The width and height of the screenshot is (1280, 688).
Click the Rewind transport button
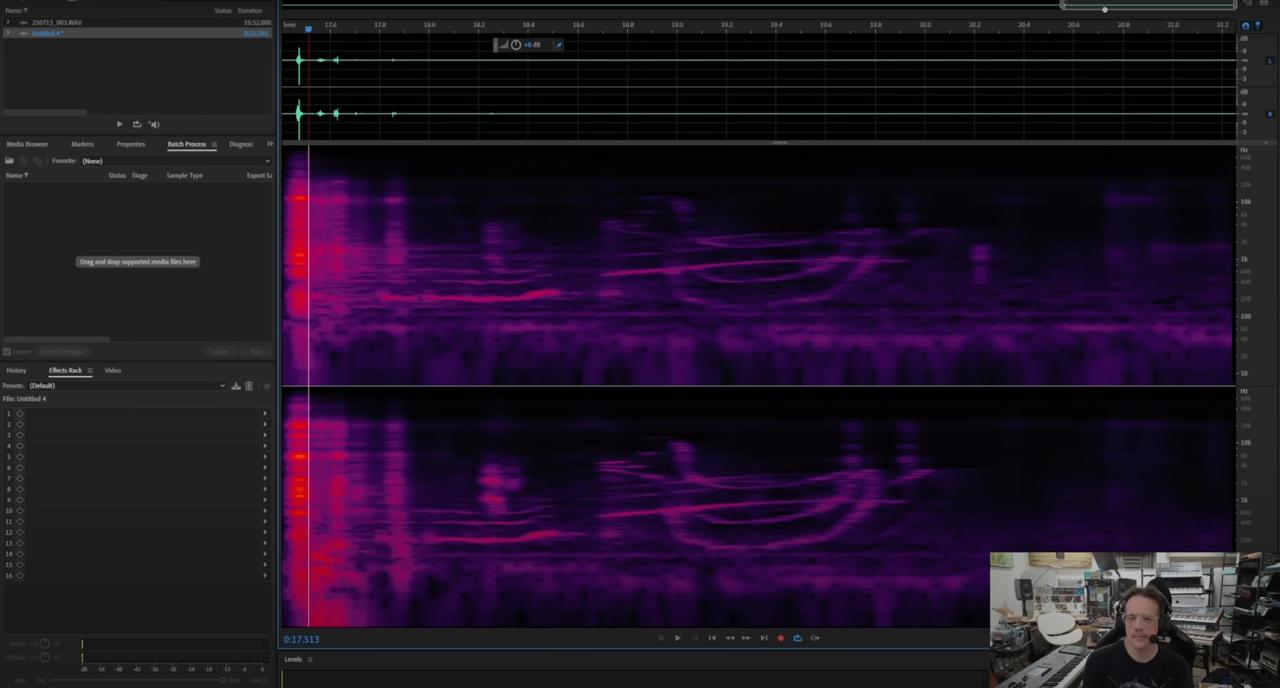[729, 638]
